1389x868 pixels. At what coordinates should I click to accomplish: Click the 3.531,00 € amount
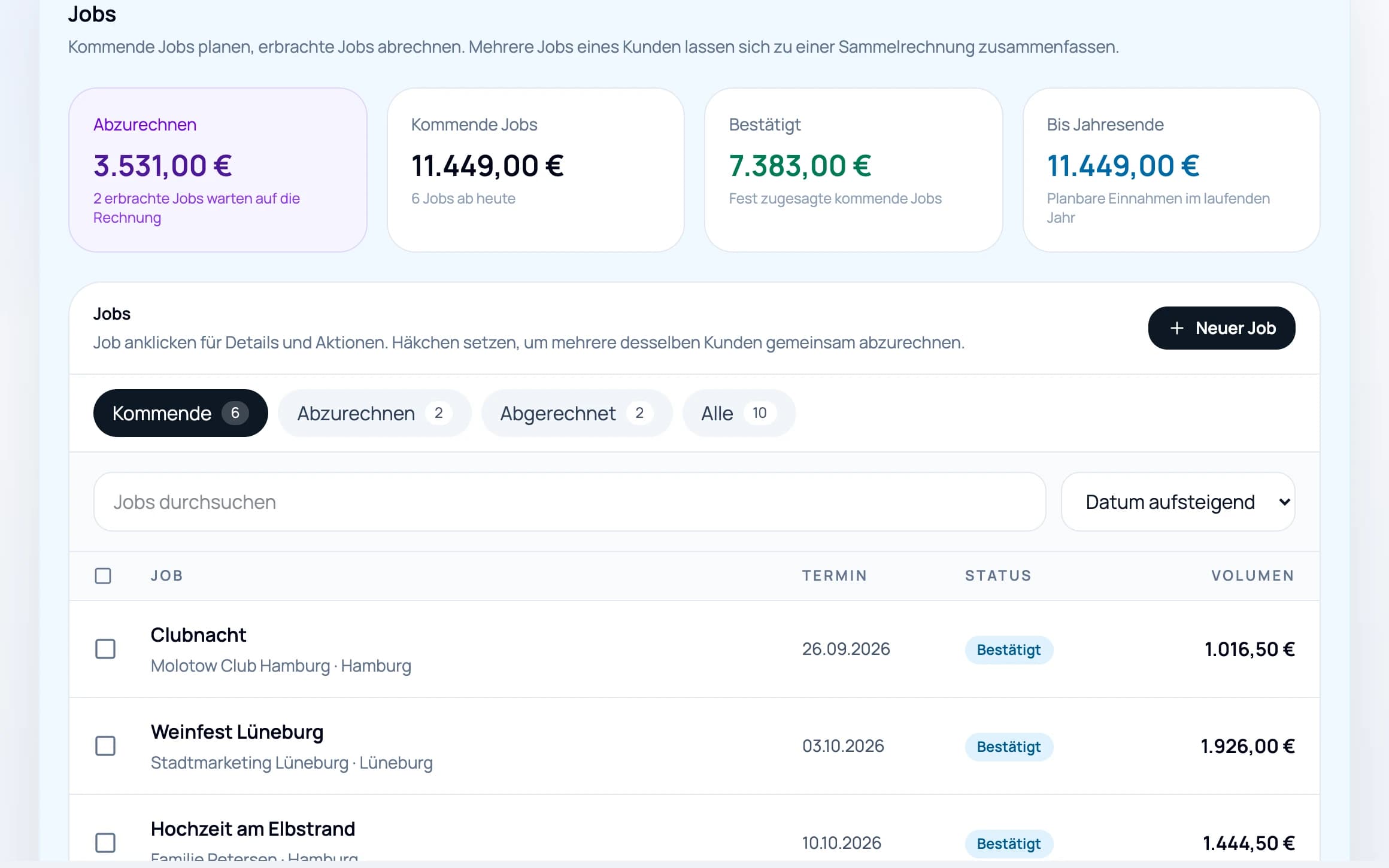[163, 165]
